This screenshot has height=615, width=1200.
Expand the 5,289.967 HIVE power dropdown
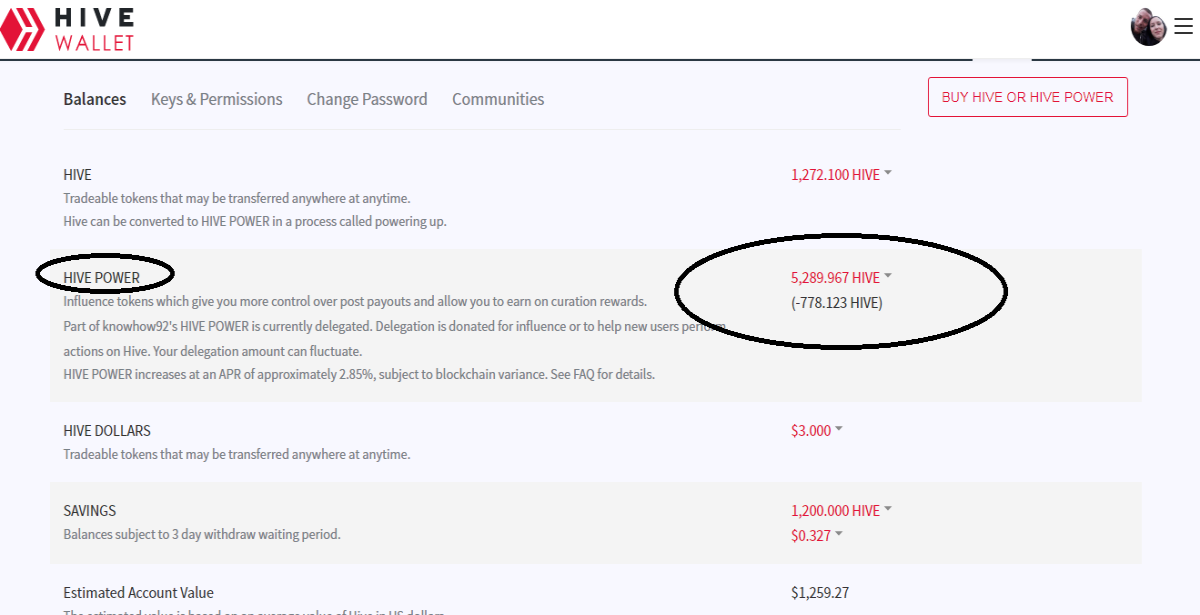coord(841,278)
